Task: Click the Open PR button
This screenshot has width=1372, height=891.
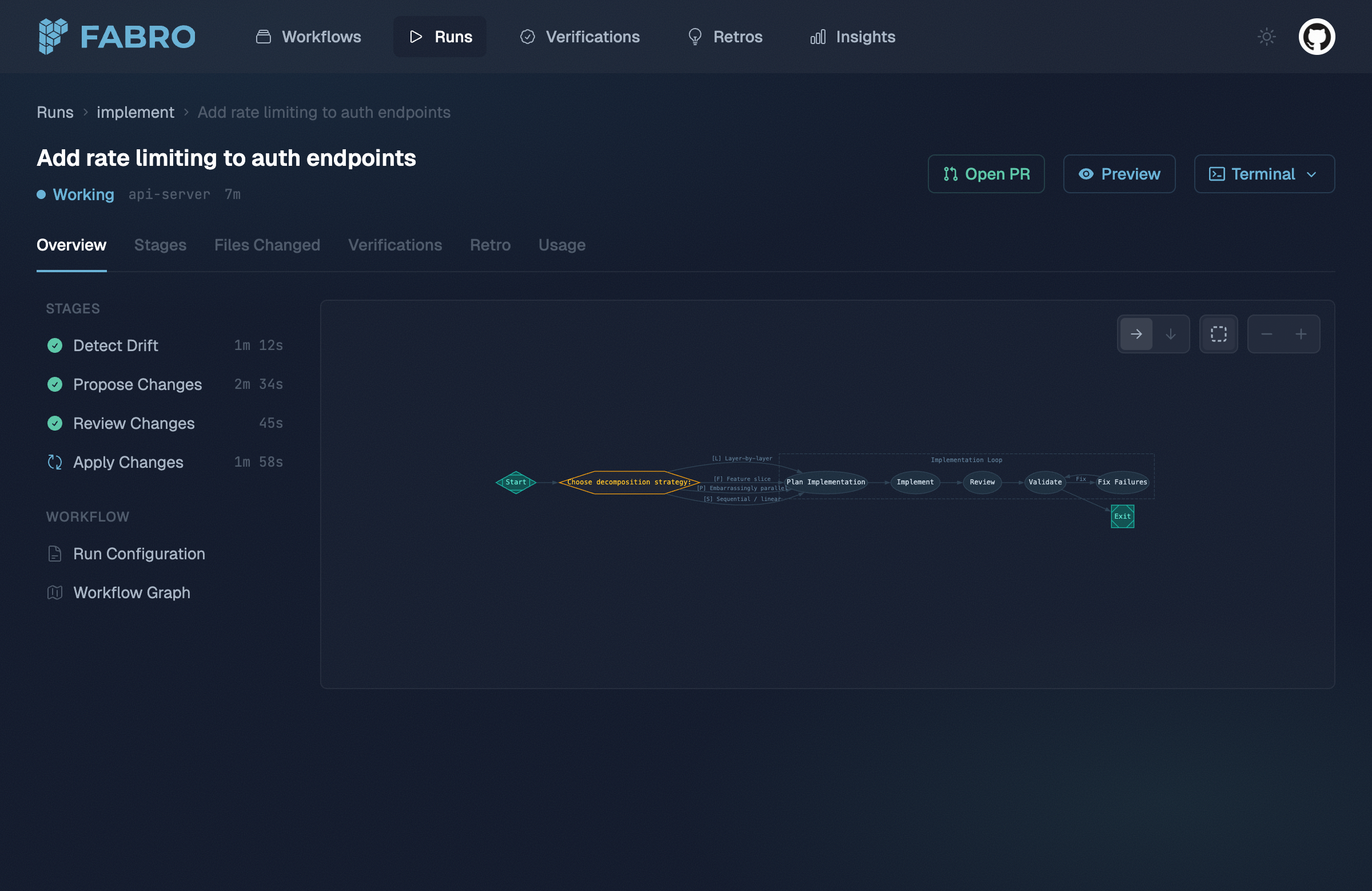Action: pyautogui.click(x=985, y=174)
